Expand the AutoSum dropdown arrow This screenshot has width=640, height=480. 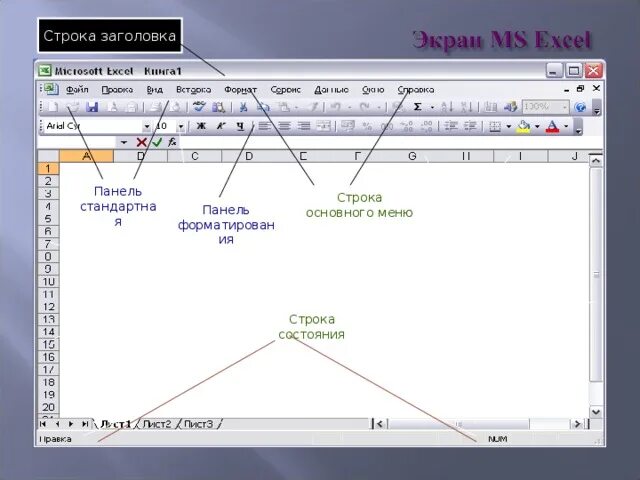[432, 107]
